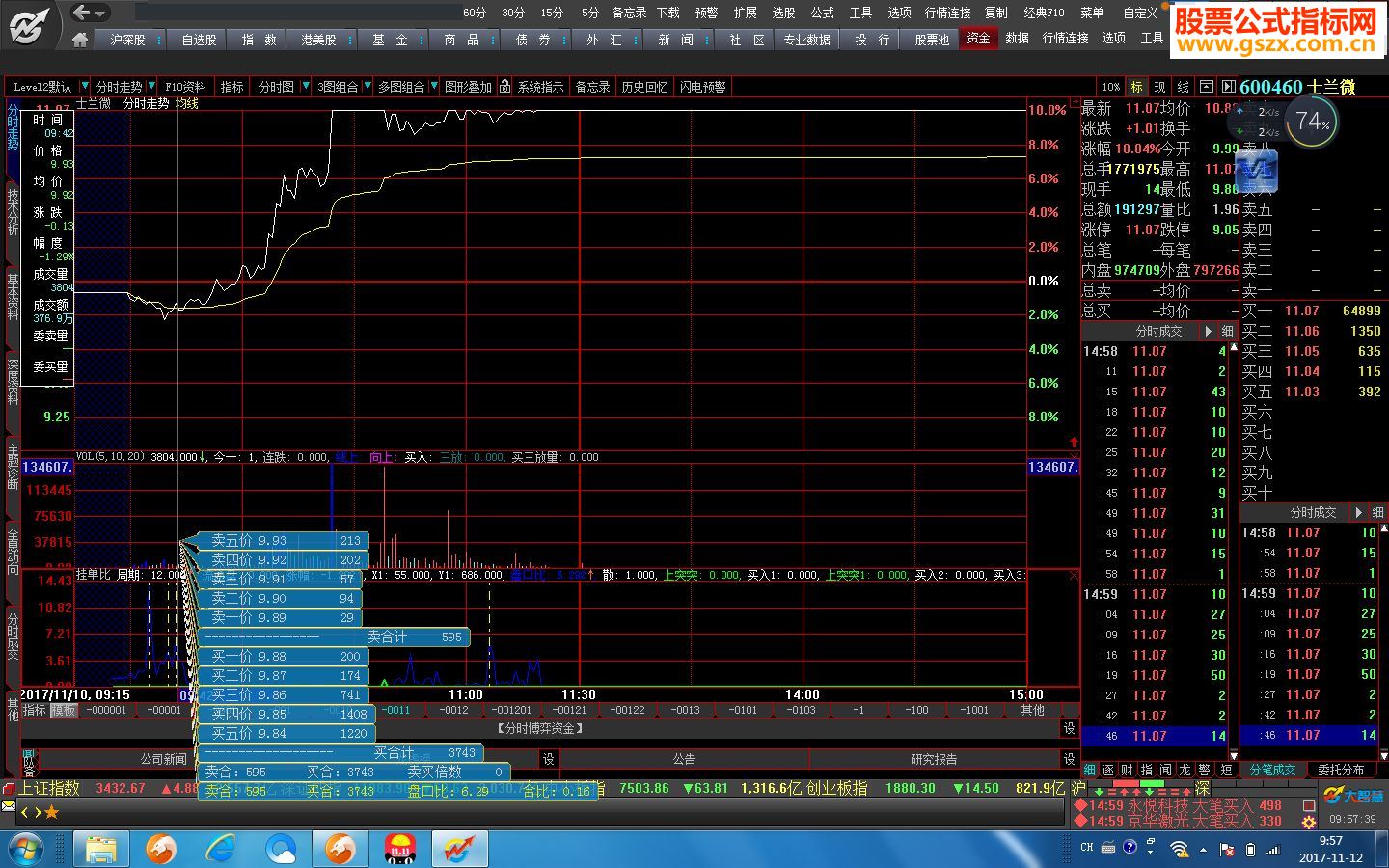Click the 系统指示 toolbar button
1389x868 pixels.
tap(541, 87)
